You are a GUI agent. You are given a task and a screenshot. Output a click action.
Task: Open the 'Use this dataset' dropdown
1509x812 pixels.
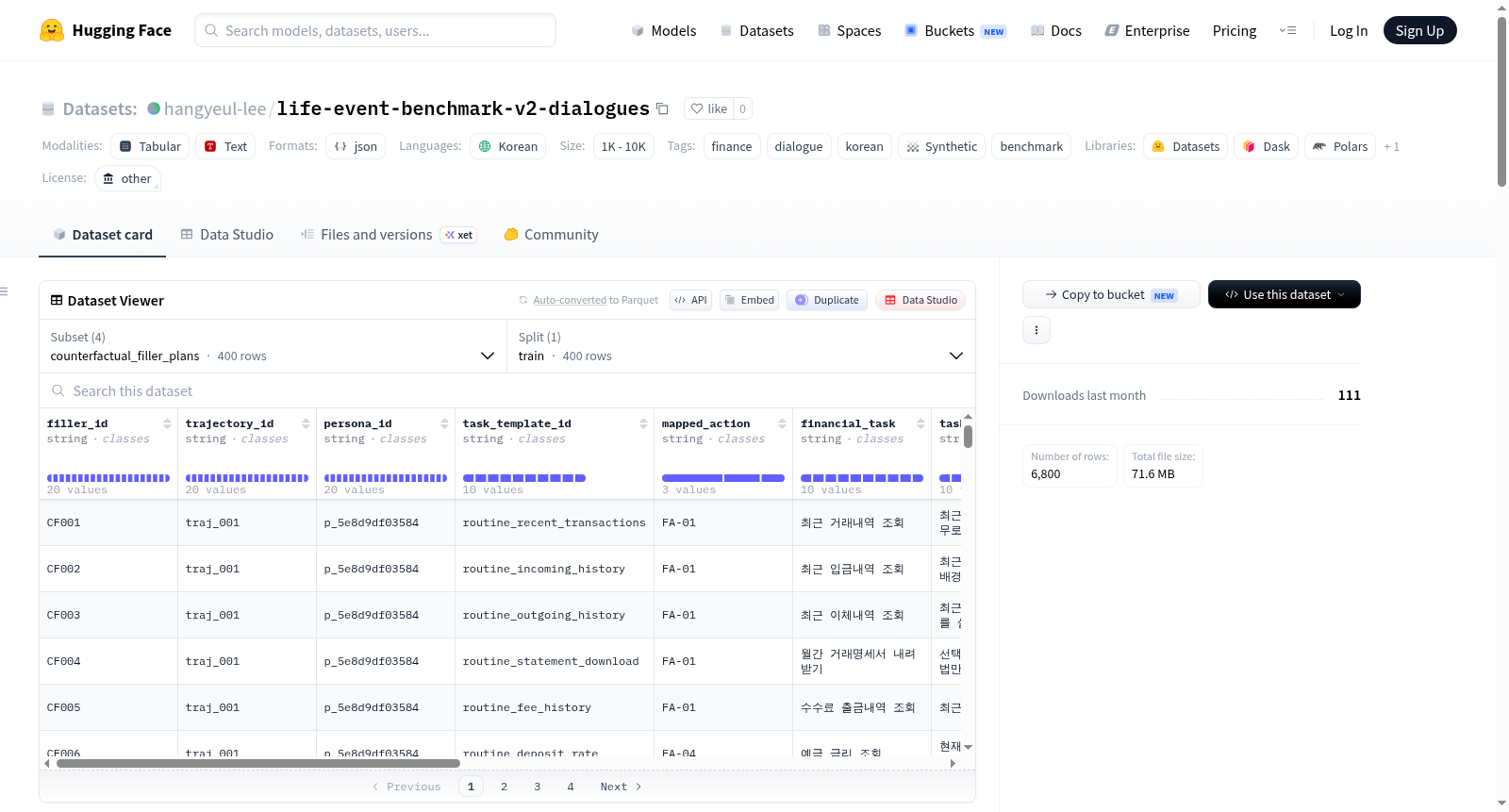1285,294
